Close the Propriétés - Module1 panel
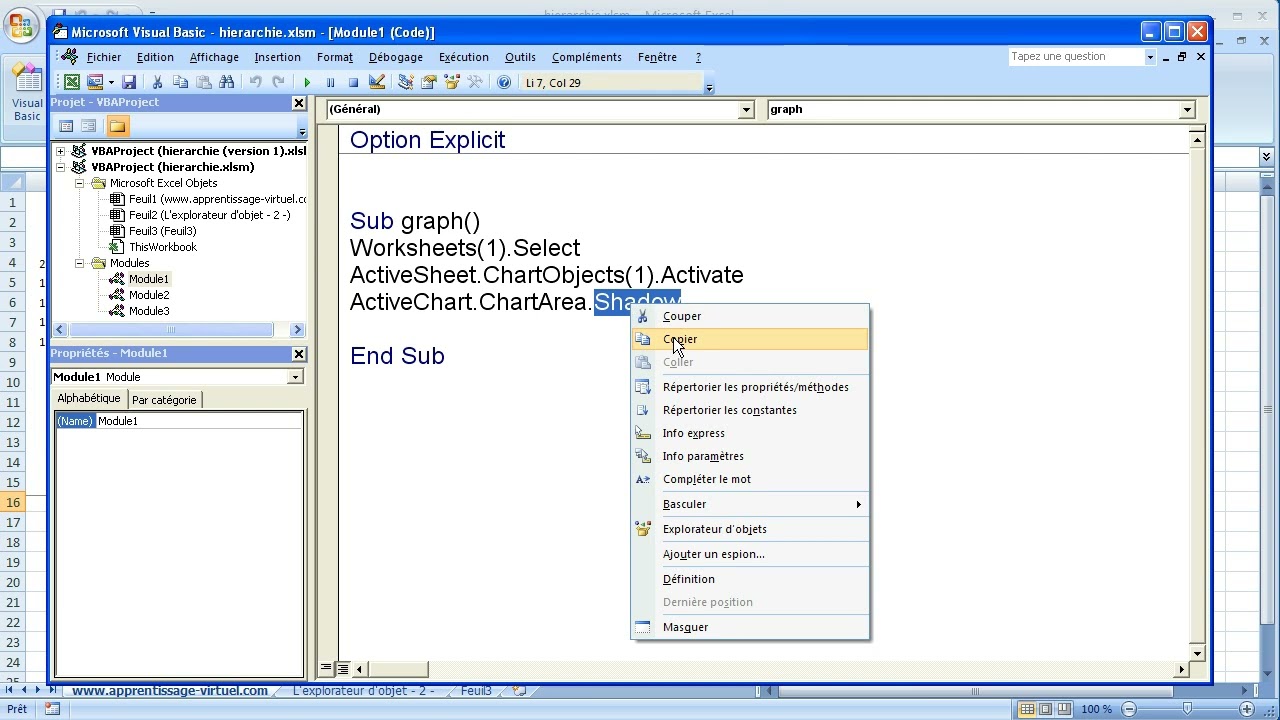The height and width of the screenshot is (720, 1280). point(298,354)
